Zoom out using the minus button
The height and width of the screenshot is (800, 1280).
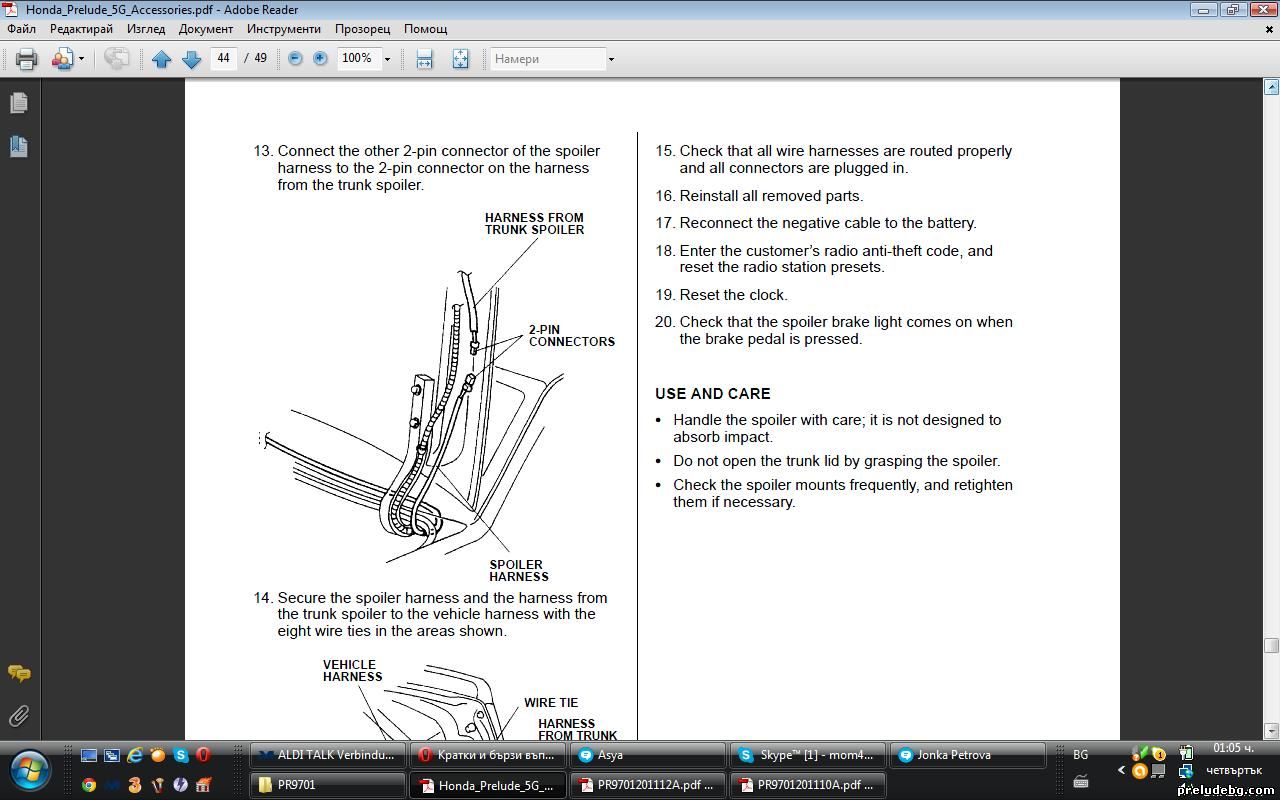pyautogui.click(x=295, y=59)
